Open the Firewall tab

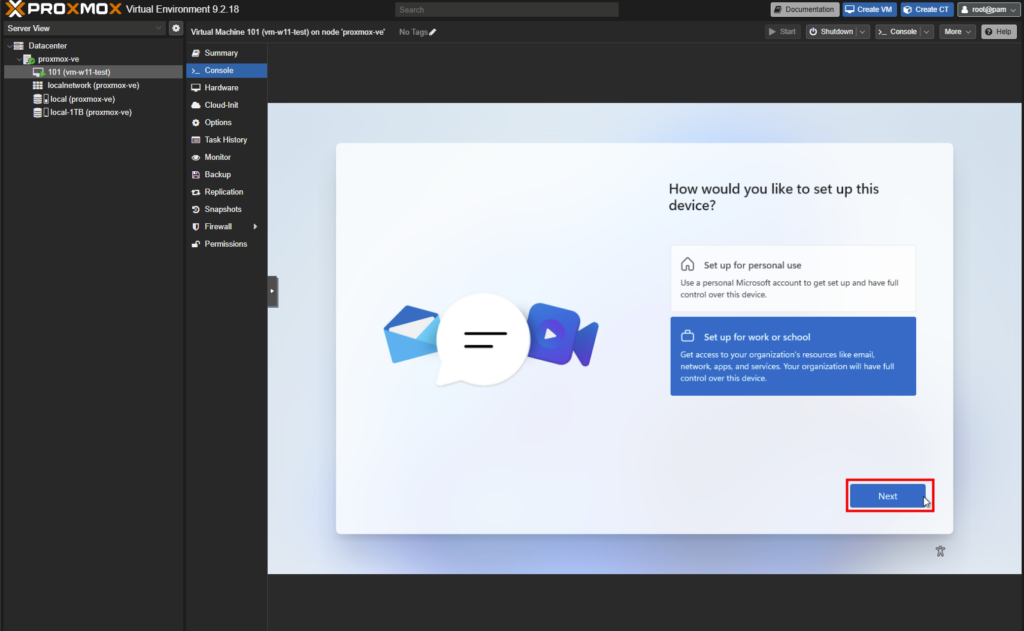point(227,227)
